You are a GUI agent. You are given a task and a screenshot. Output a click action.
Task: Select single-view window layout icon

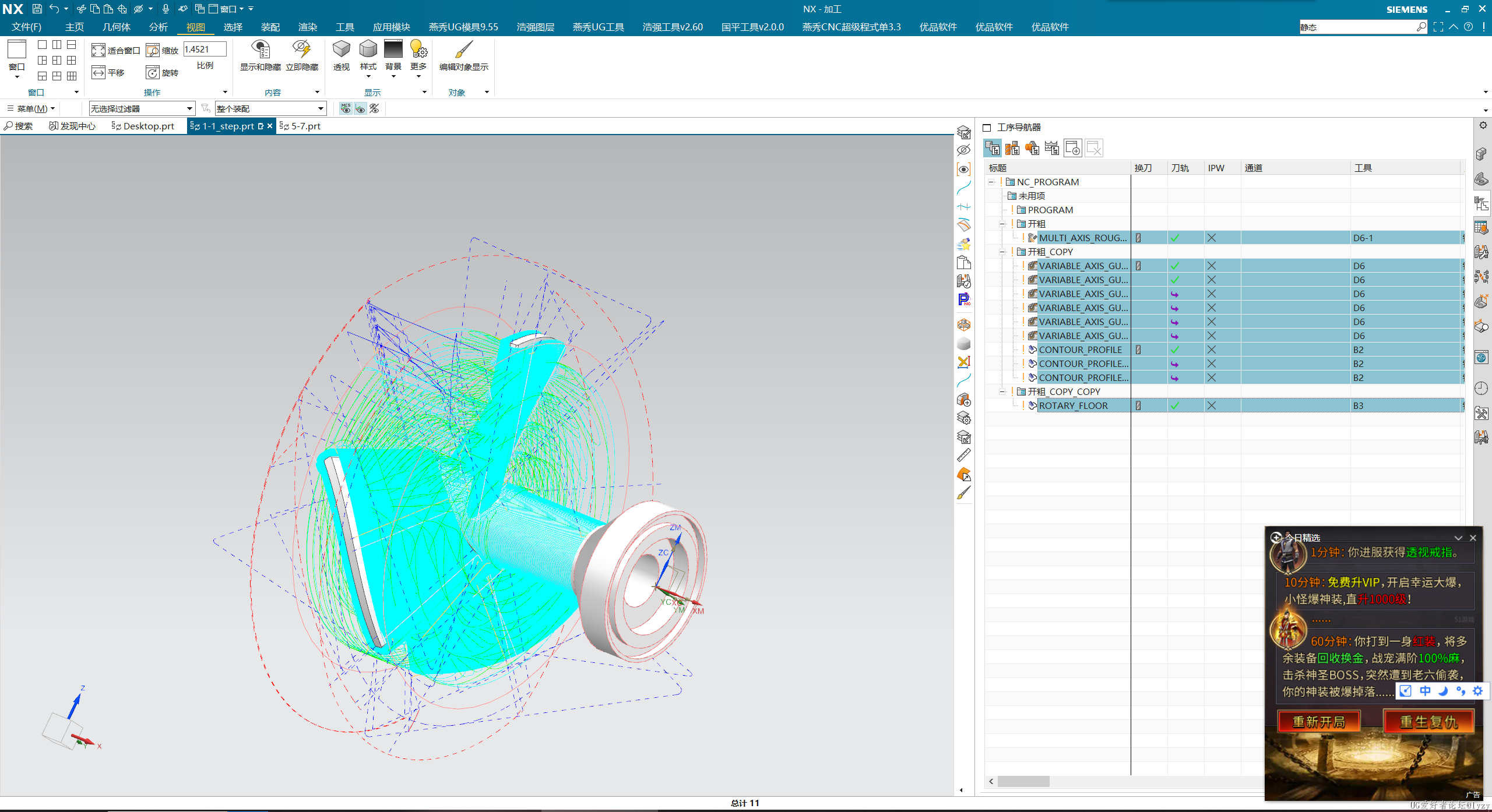point(42,45)
